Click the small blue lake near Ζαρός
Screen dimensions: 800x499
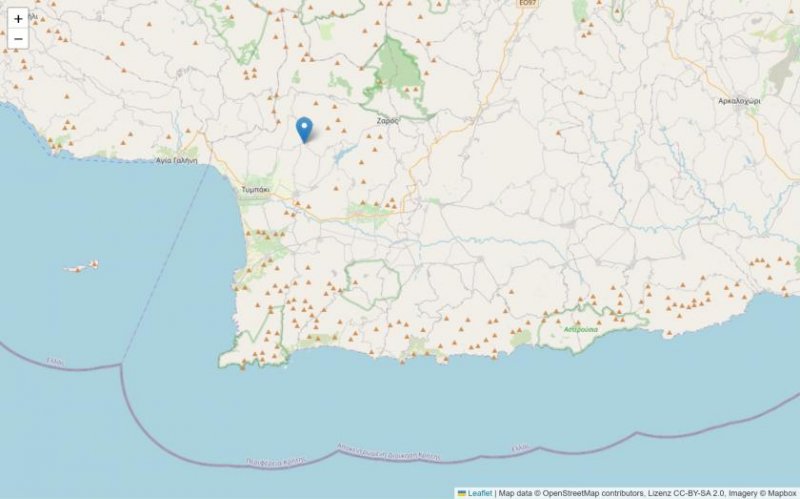click(345, 152)
